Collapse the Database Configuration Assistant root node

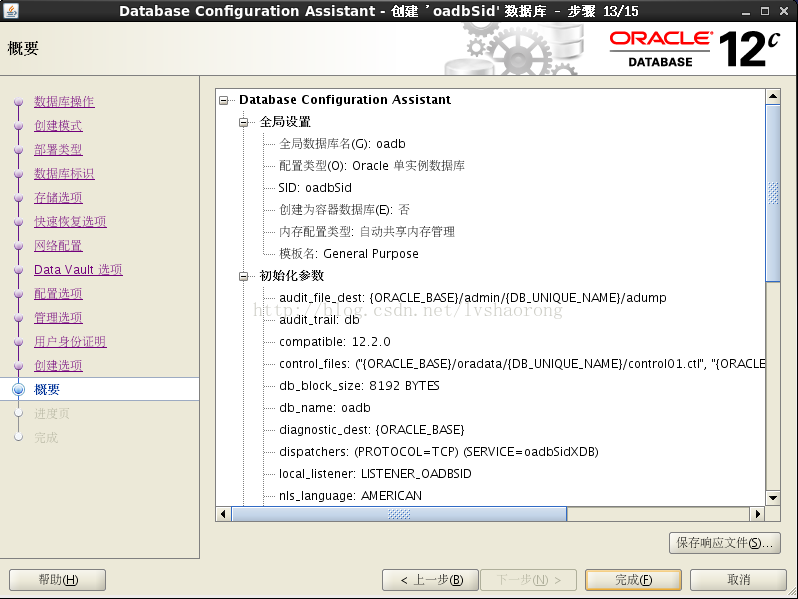pos(223,100)
